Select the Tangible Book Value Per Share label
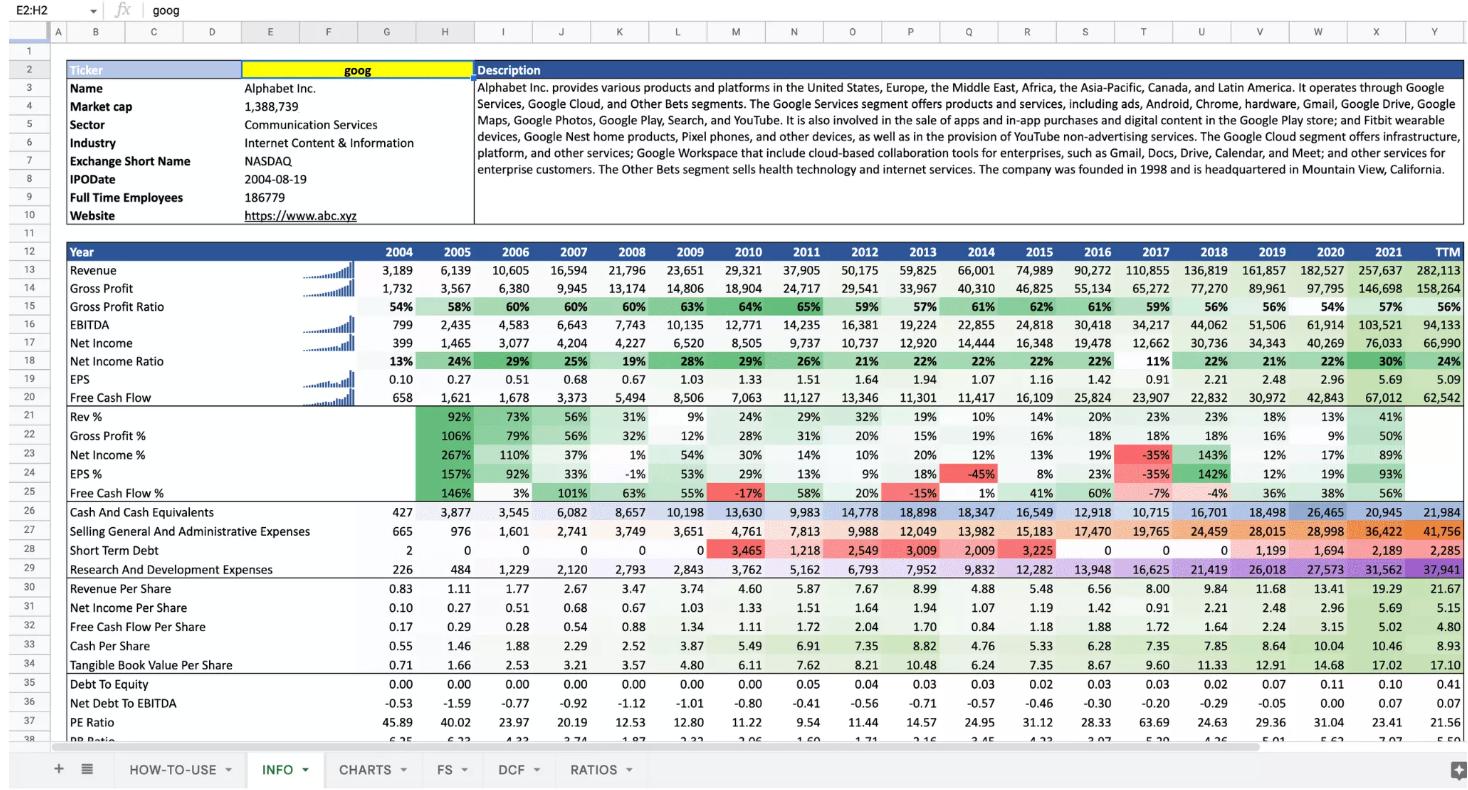Viewport: 1468px width, 790px height. pyautogui.click(x=151, y=665)
